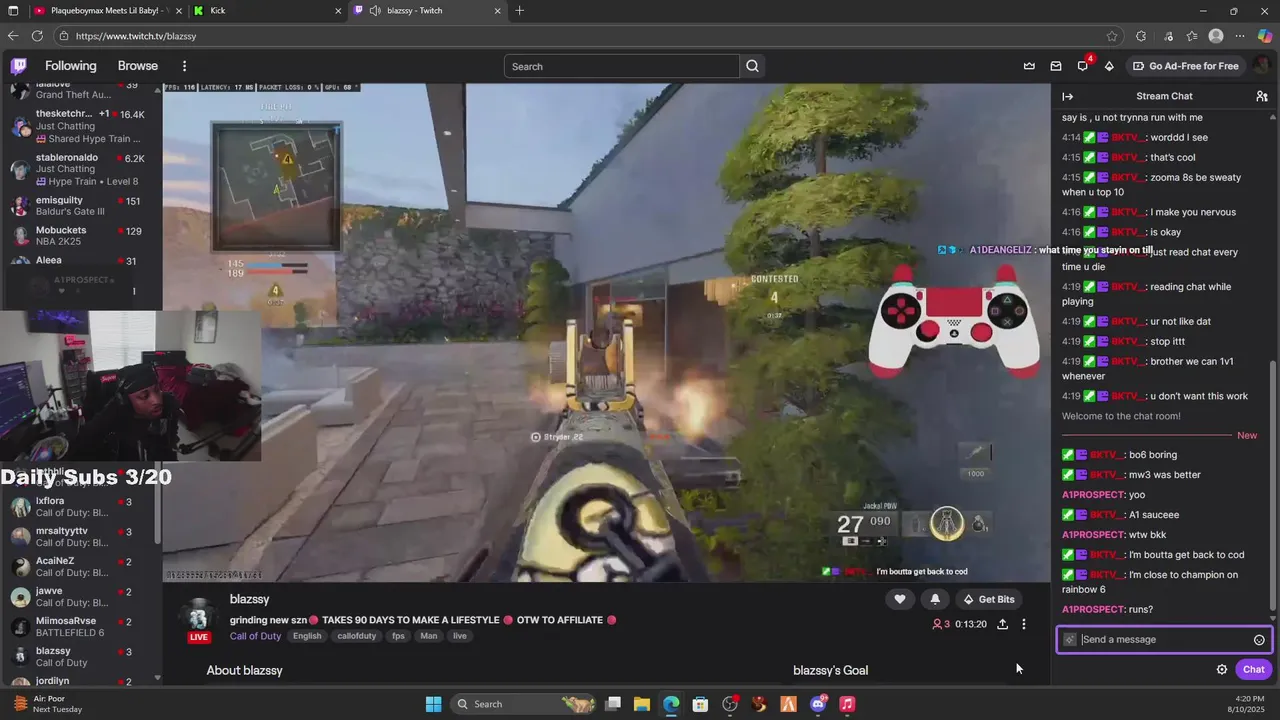Select the fps tag
Screen dimensions: 1280x720
399,636
